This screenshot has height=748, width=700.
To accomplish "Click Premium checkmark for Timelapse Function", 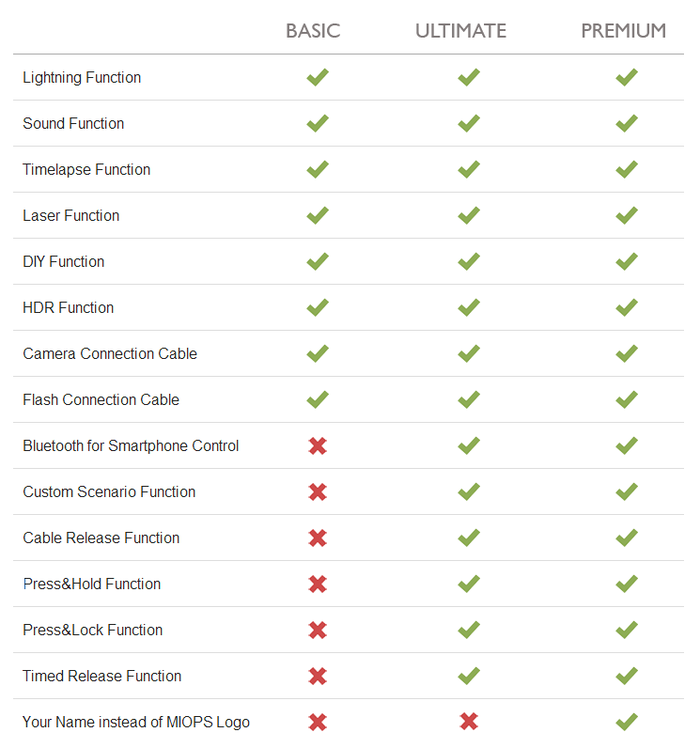I will coord(627,169).
